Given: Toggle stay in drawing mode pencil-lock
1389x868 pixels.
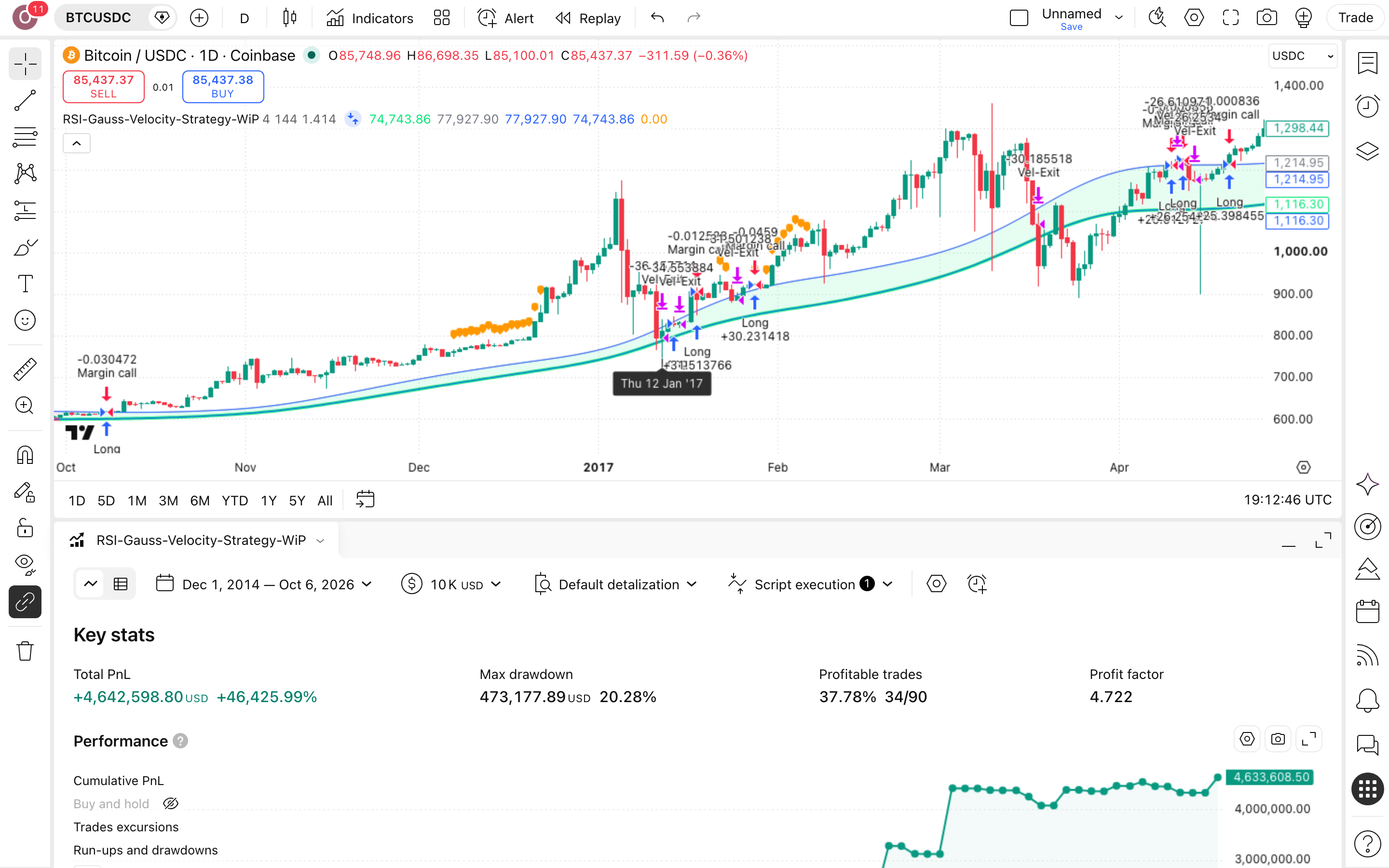Looking at the screenshot, I should coord(25,492).
